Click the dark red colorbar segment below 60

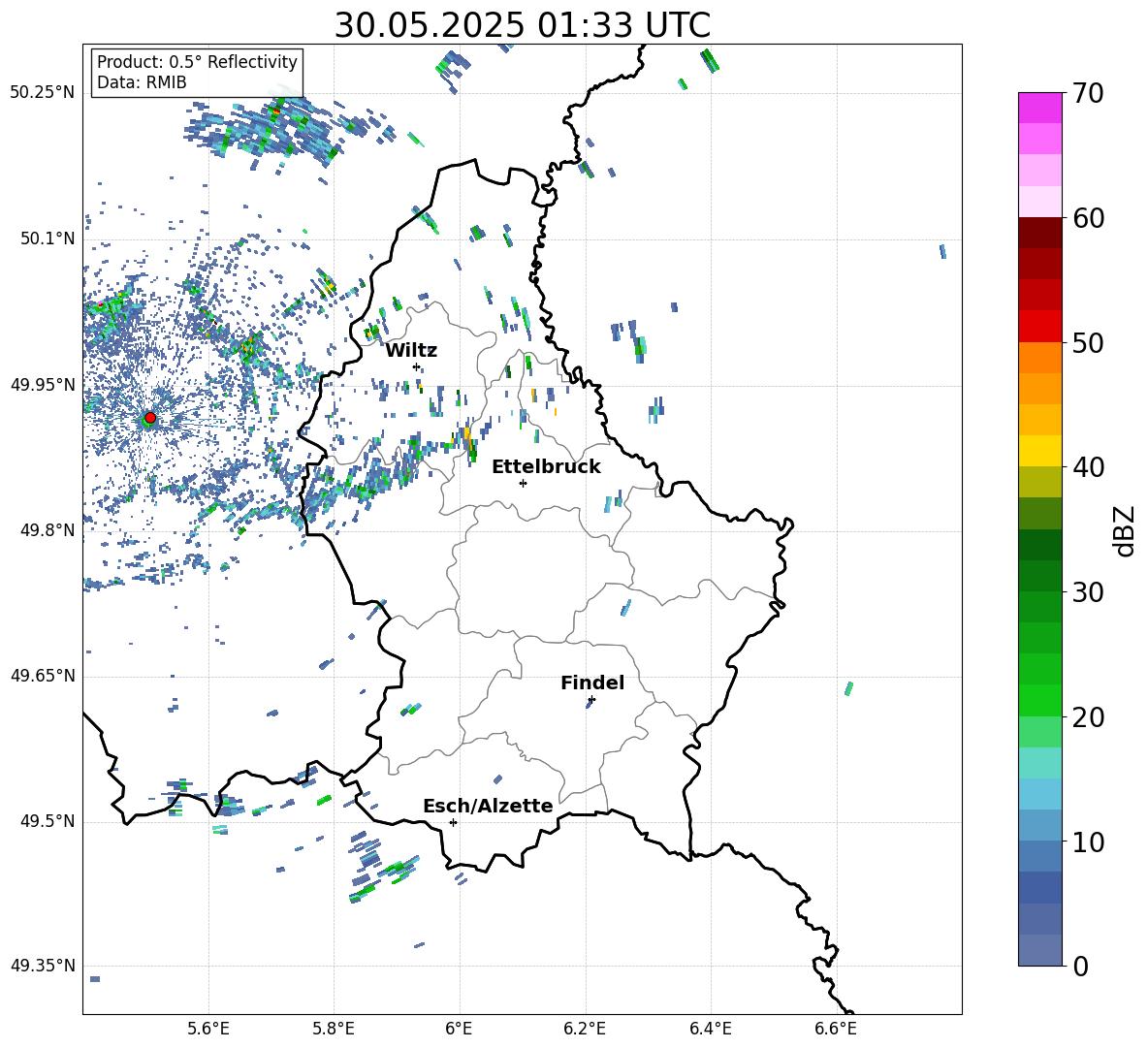(x=1040, y=233)
